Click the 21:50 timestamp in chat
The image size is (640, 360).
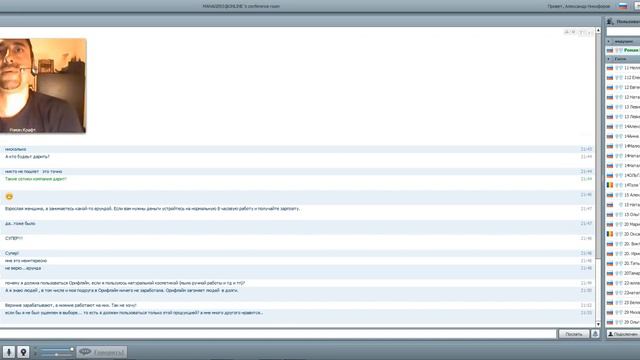[x=586, y=291]
